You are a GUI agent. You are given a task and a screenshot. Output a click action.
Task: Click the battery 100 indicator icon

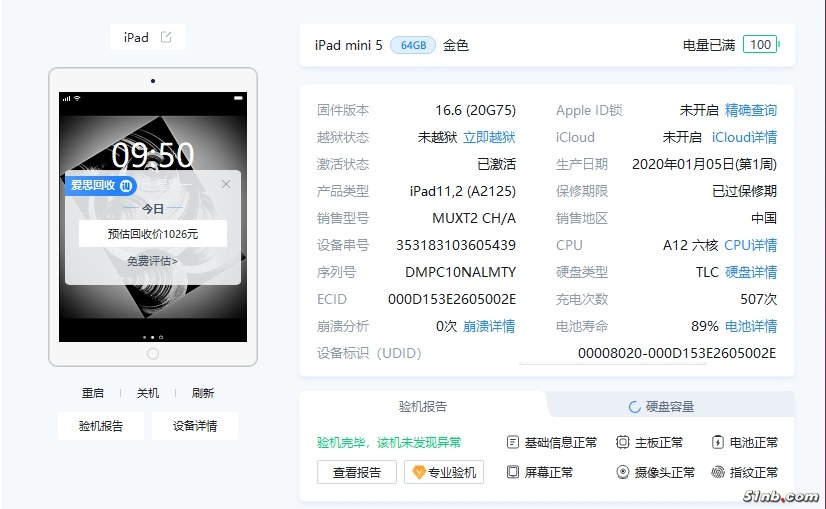761,45
